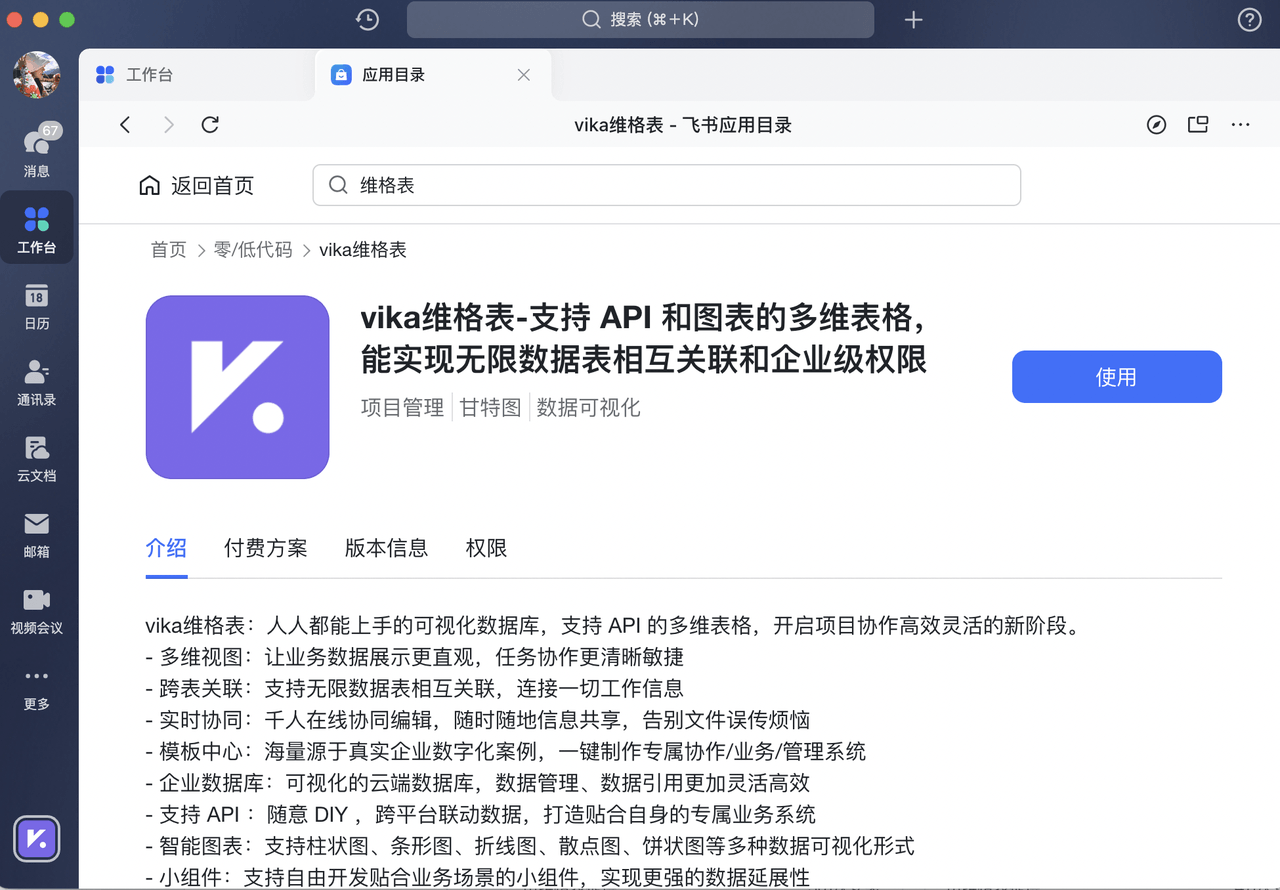Screen dimensions: 1280x890
Task: Go back with the left arrow
Action: tap(125, 125)
